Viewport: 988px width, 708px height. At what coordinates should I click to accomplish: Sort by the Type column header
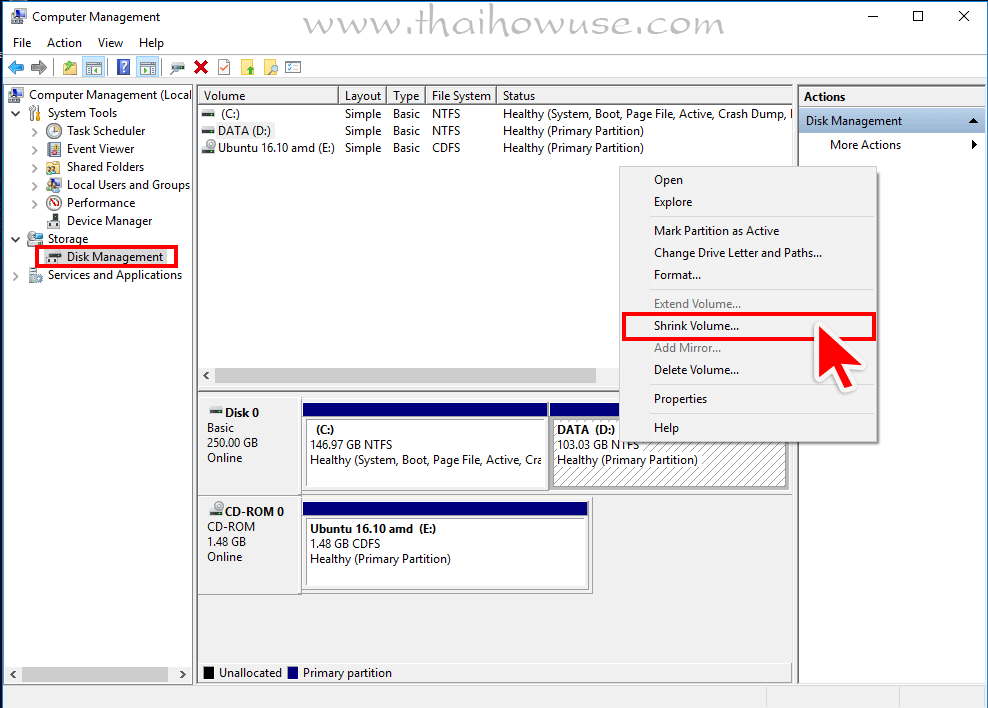[406, 96]
